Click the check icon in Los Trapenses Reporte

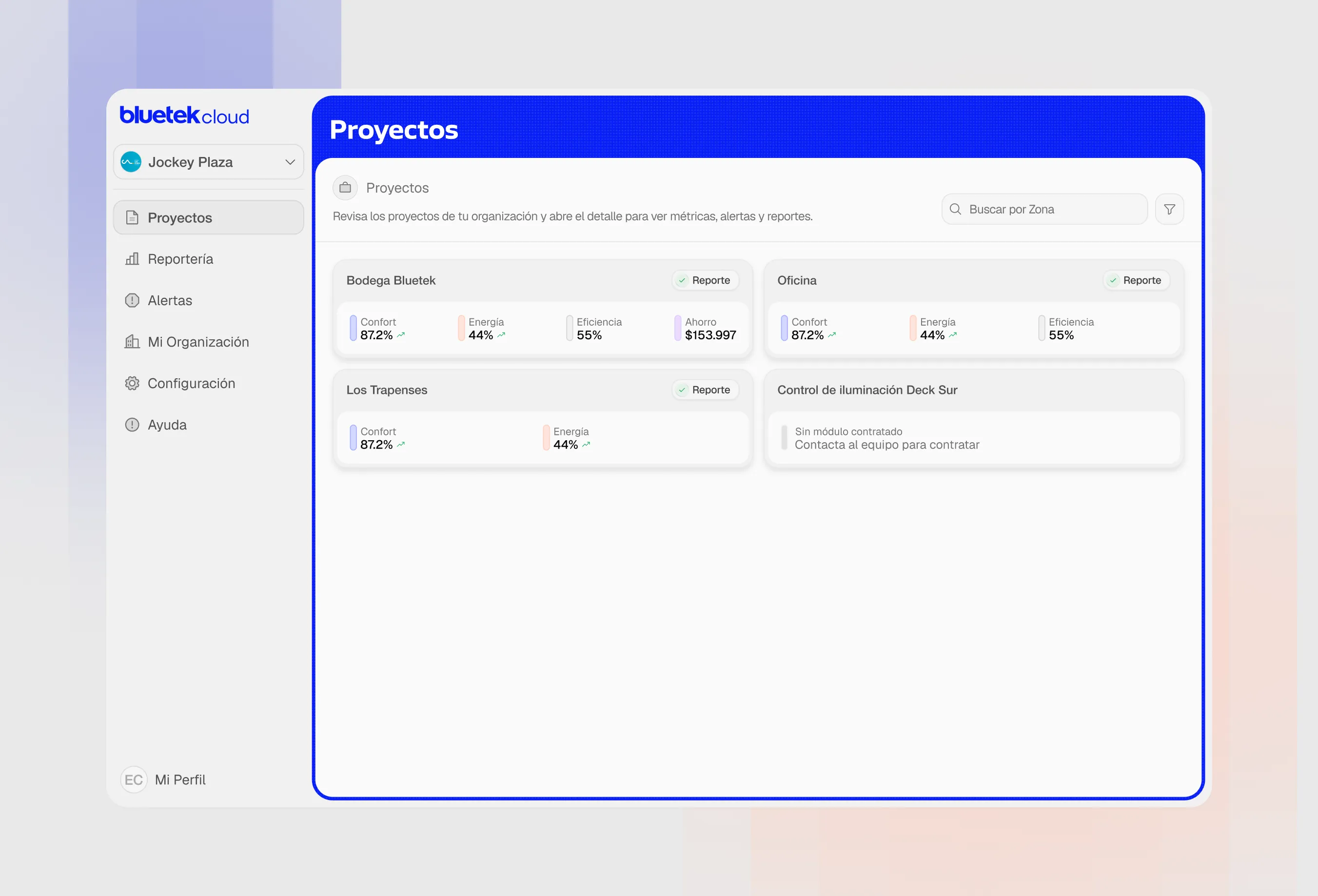point(682,390)
